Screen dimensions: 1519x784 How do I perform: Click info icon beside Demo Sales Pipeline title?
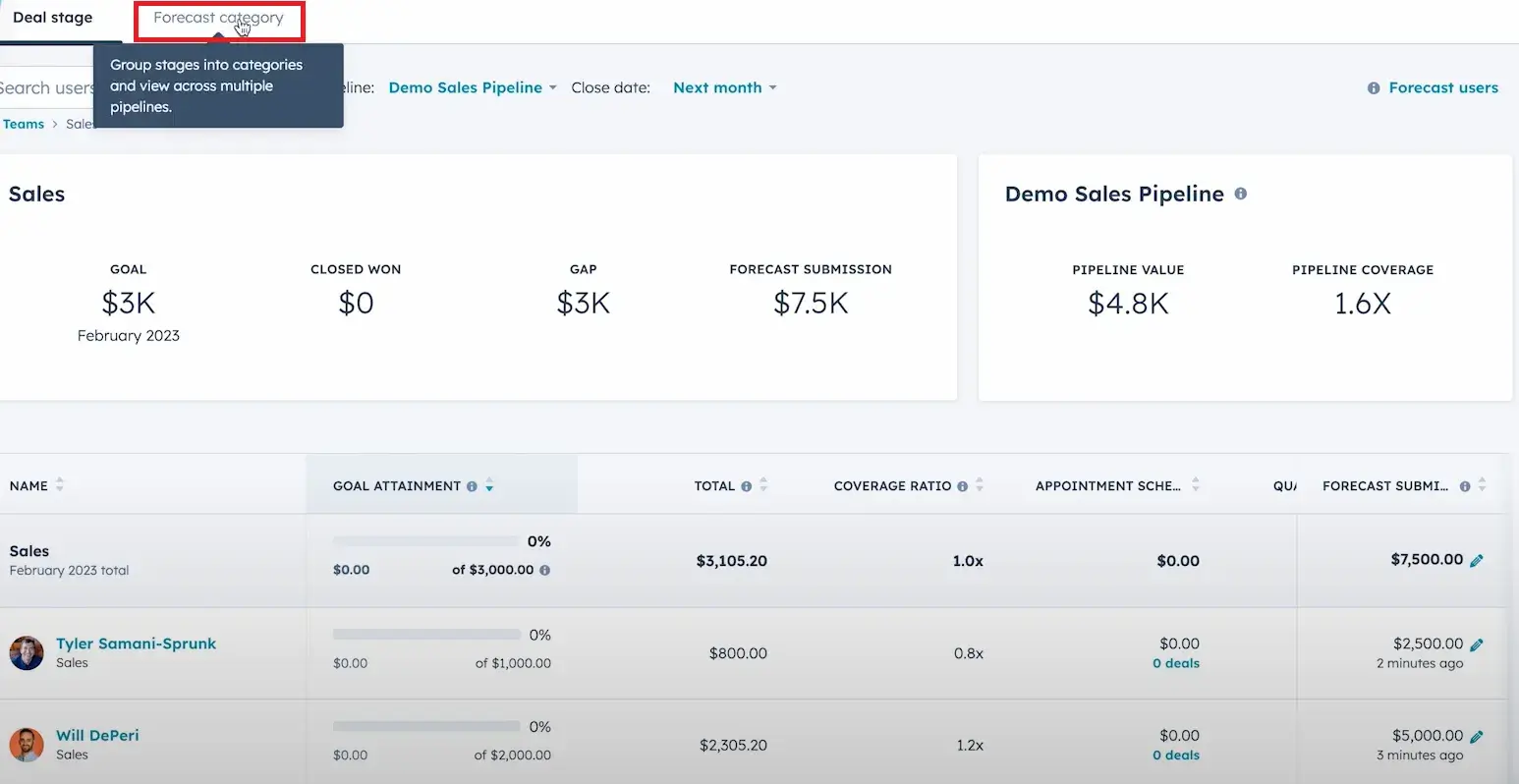tap(1241, 194)
